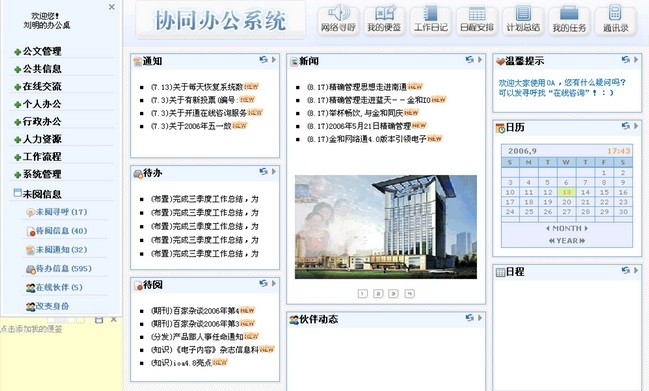Open 通讯录 toolbar icon

click(x=615, y=20)
